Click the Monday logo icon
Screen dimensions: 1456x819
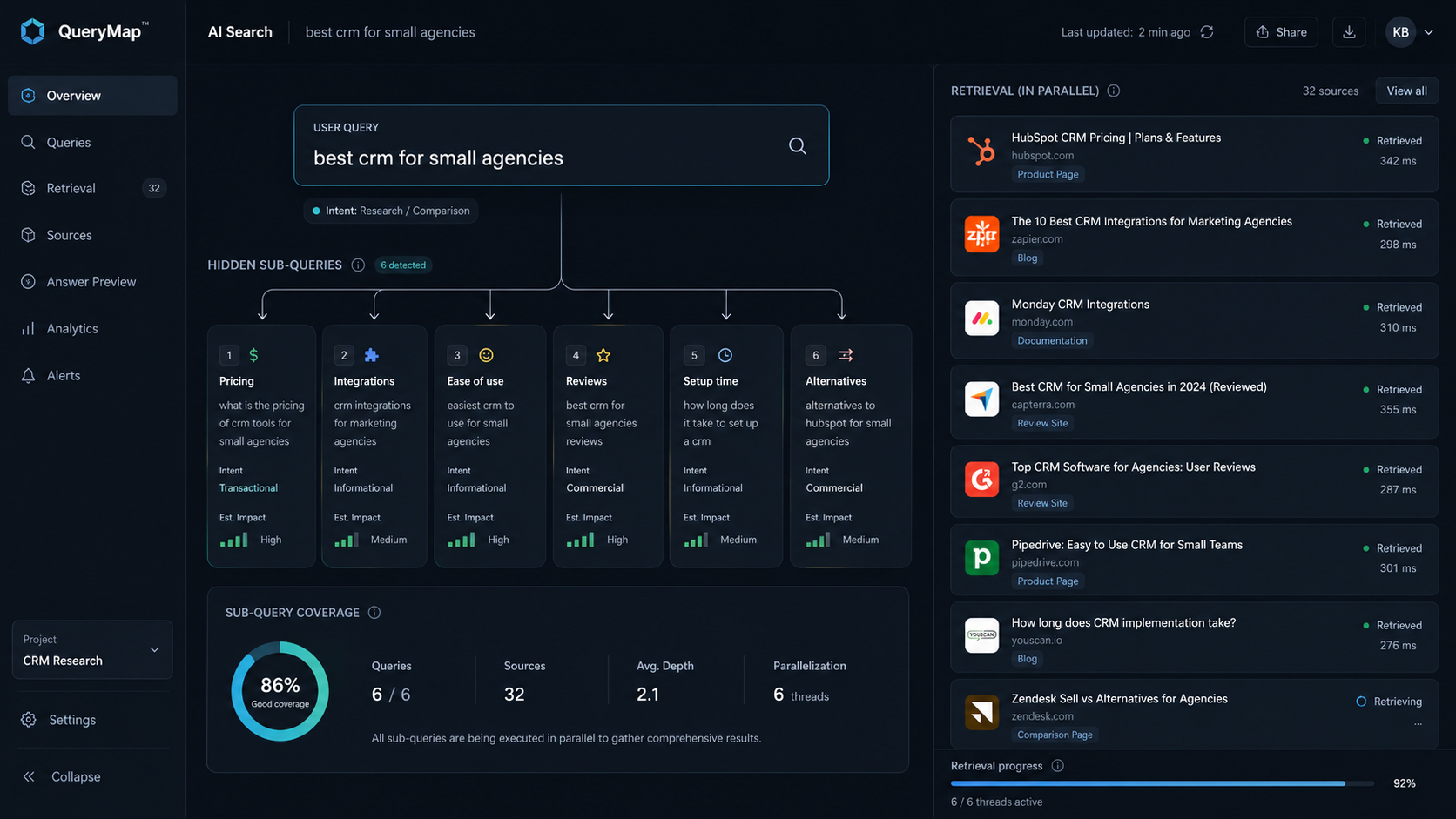coord(981,319)
